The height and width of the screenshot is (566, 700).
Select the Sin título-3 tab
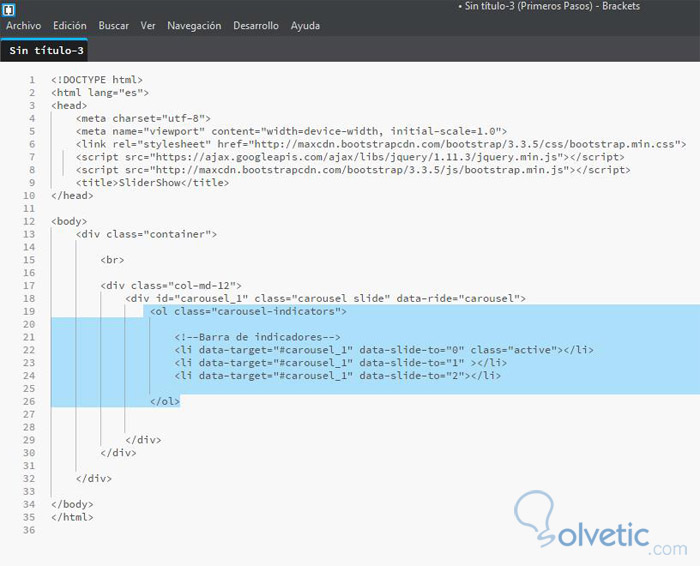pos(44,50)
